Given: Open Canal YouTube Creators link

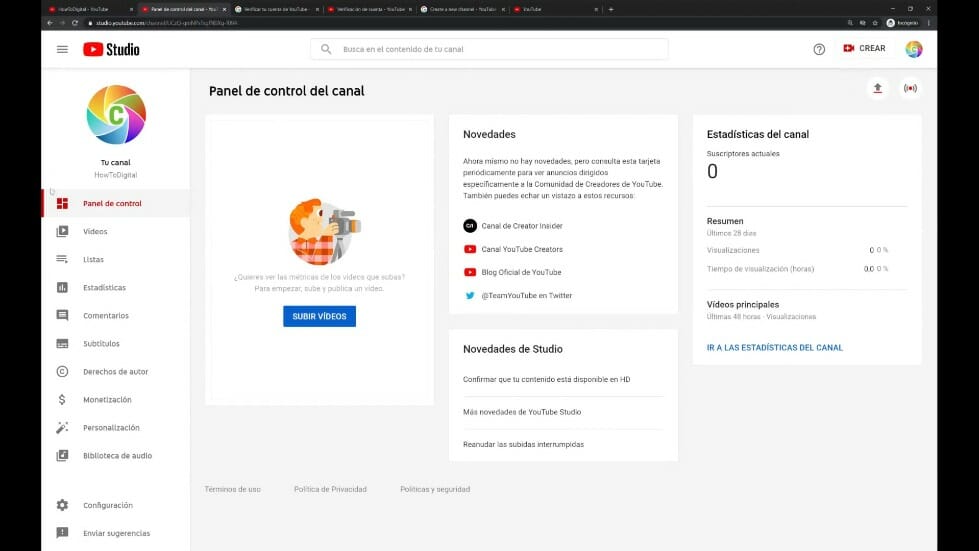Looking at the screenshot, I should [522, 249].
